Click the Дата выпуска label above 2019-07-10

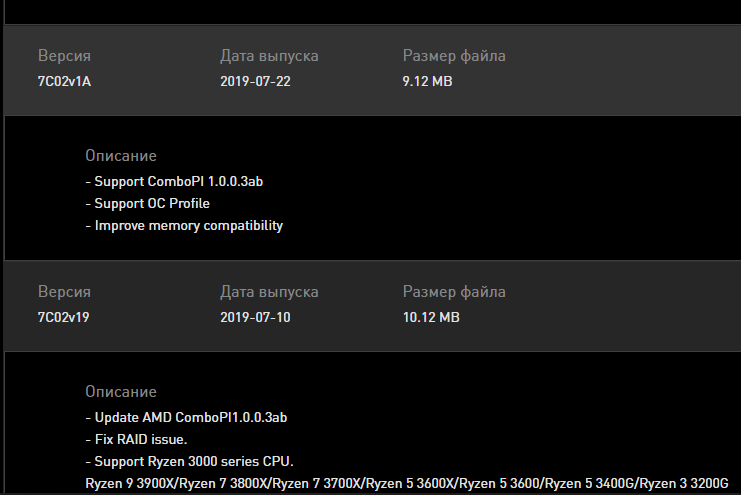[x=269, y=292]
